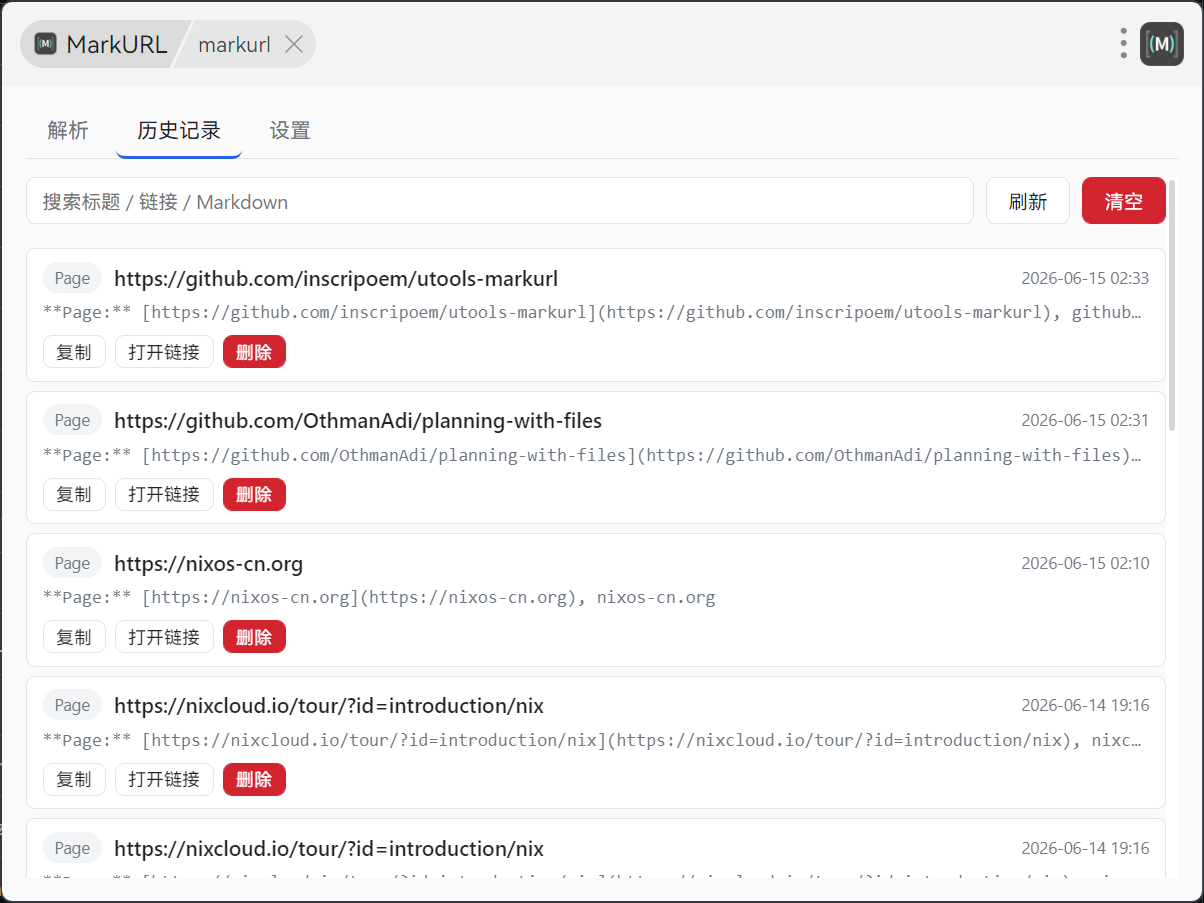Copy the 19:16 nixcloud.io entry that has buttons
This screenshot has width=1204, height=903.
[x=74, y=779]
